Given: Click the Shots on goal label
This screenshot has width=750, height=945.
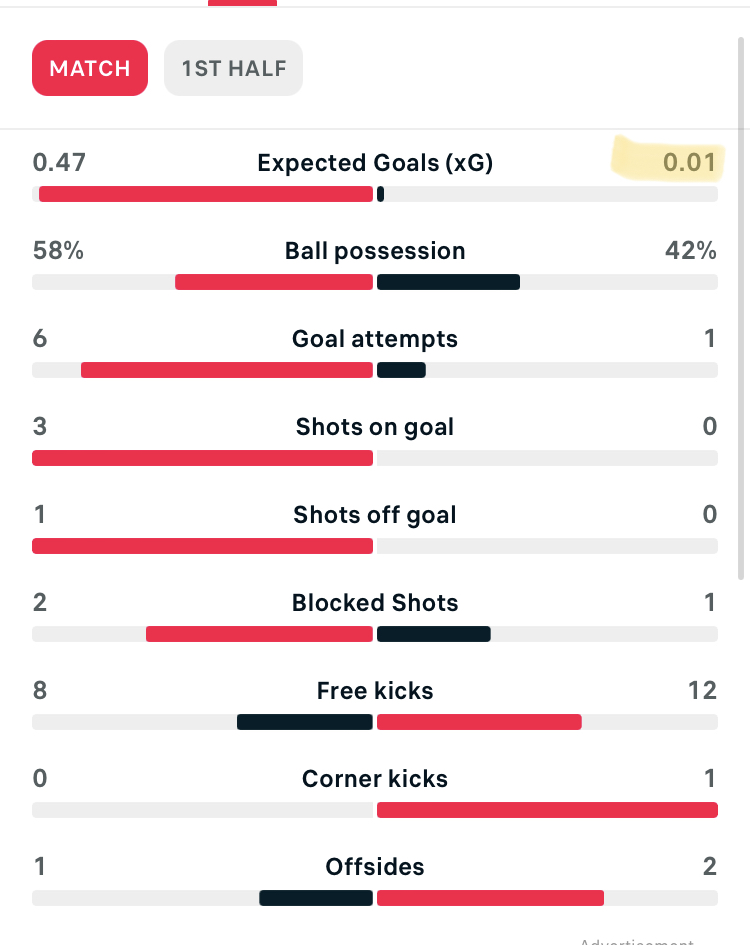Looking at the screenshot, I should tap(375, 427).
